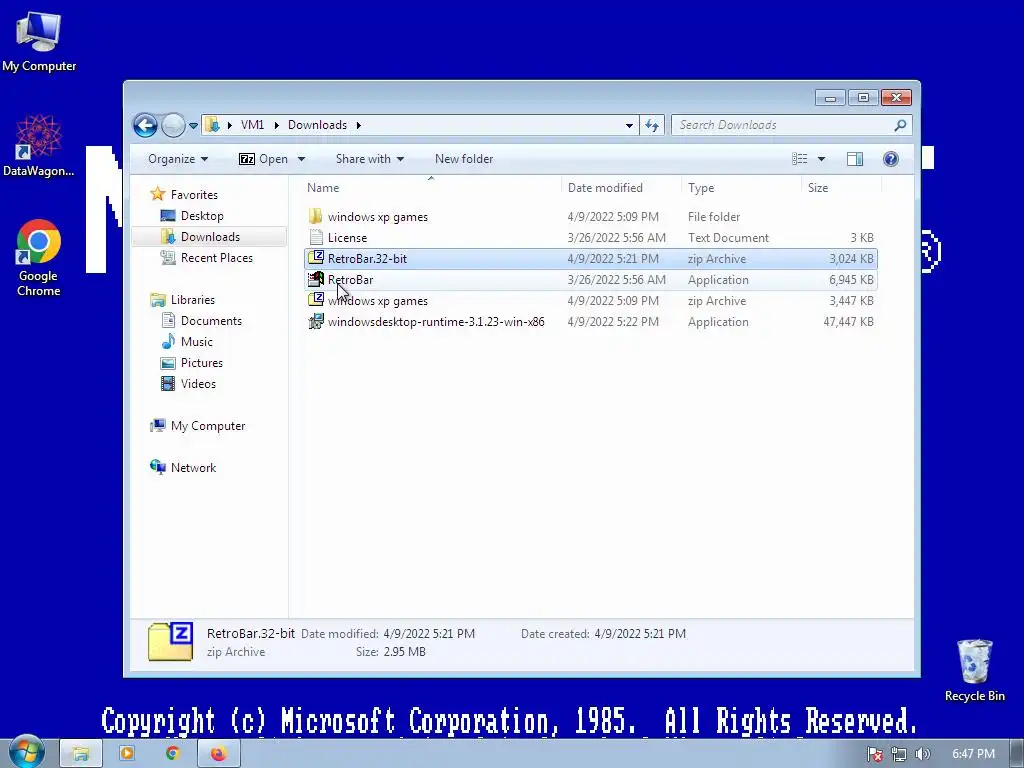This screenshot has width=1024, height=768.
Task: Expand the arrow after Downloads breadcrumb
Action: 359,125
